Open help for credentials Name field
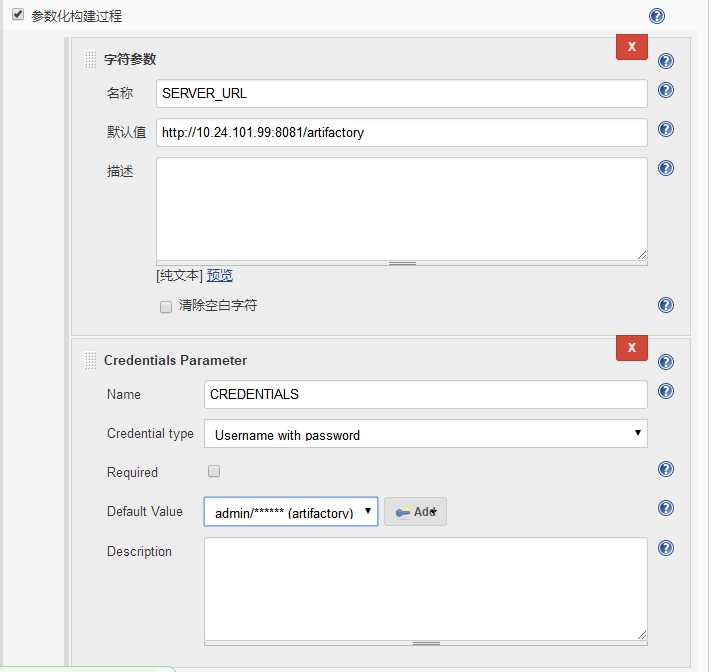Viewport: 727px width, 672px height. tap(666, 391)
